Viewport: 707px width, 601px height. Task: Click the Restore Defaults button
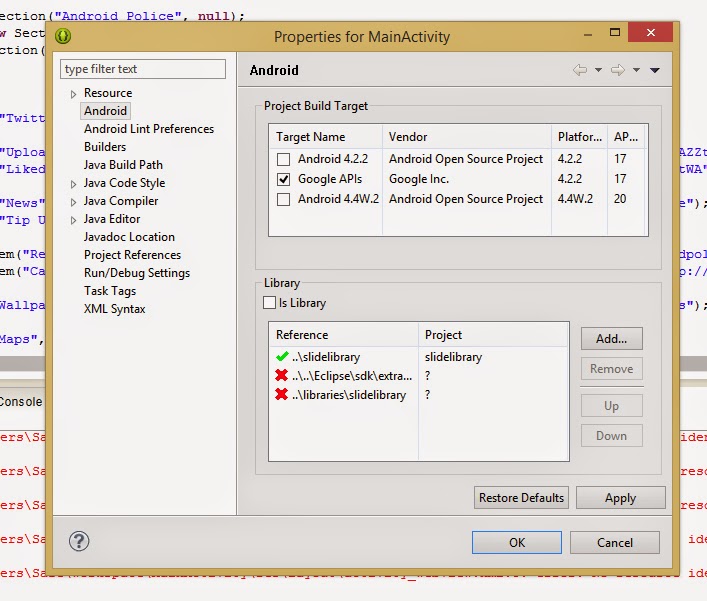[521, 497]
